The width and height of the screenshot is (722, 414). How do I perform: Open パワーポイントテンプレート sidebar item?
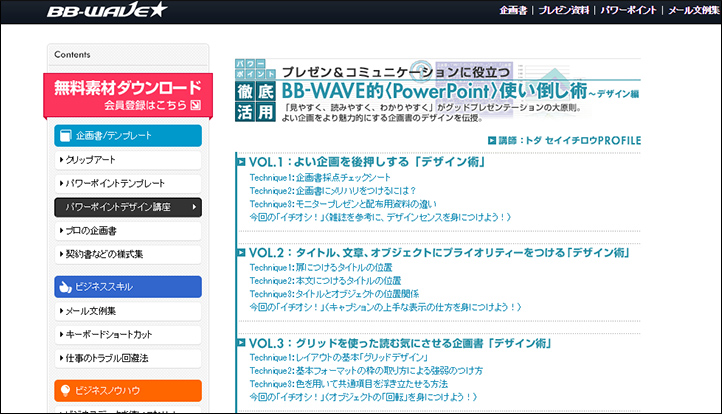pyautogui.click(x=128, y=183)
